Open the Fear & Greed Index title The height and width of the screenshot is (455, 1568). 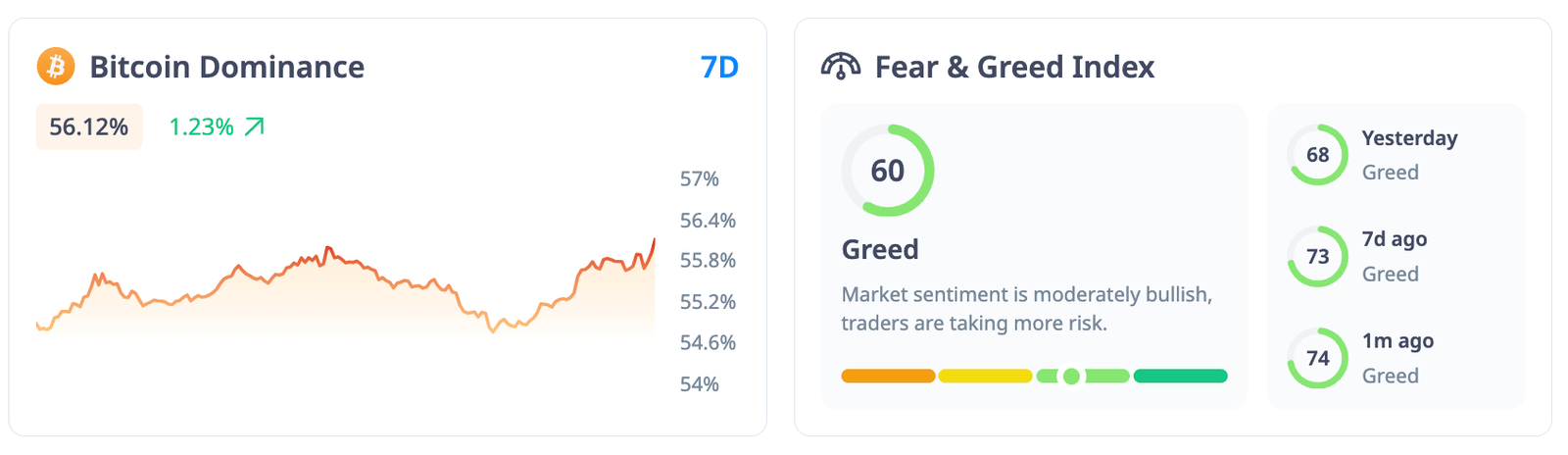(x=1014, y=67)
